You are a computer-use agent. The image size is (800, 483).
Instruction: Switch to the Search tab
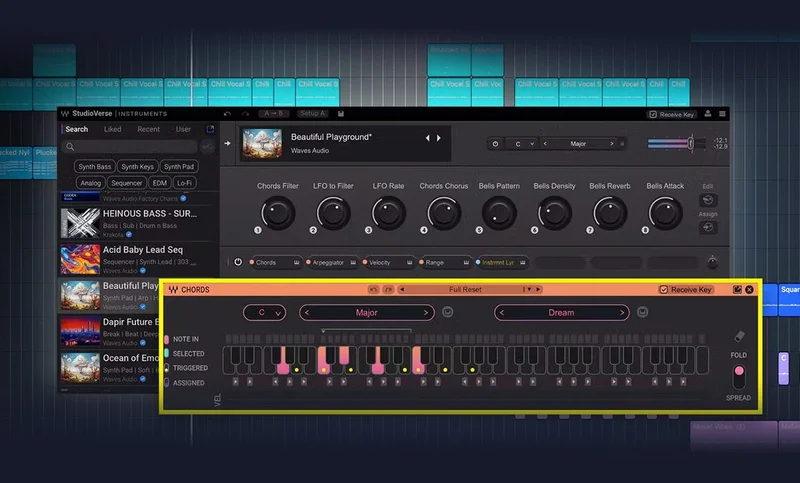pyautogui.click(x=77, y=129)
